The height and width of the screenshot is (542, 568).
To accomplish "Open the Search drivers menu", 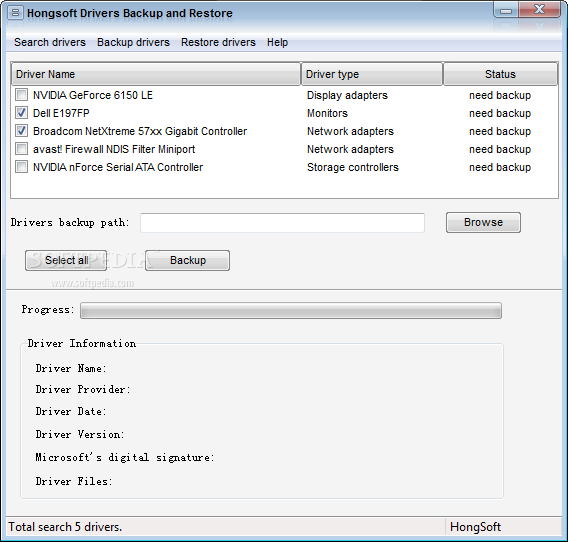I will coord(50,42).
